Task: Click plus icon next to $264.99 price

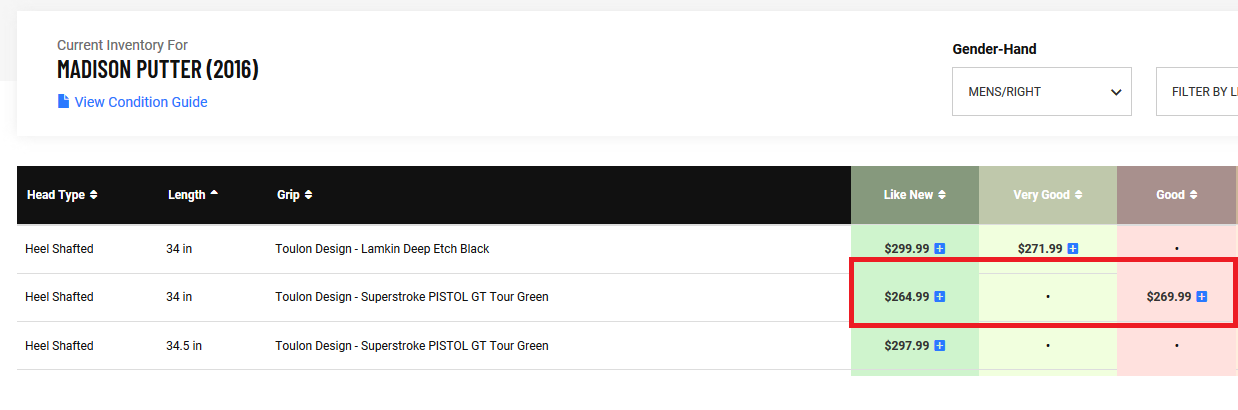Action: click(x=940, y=297)
